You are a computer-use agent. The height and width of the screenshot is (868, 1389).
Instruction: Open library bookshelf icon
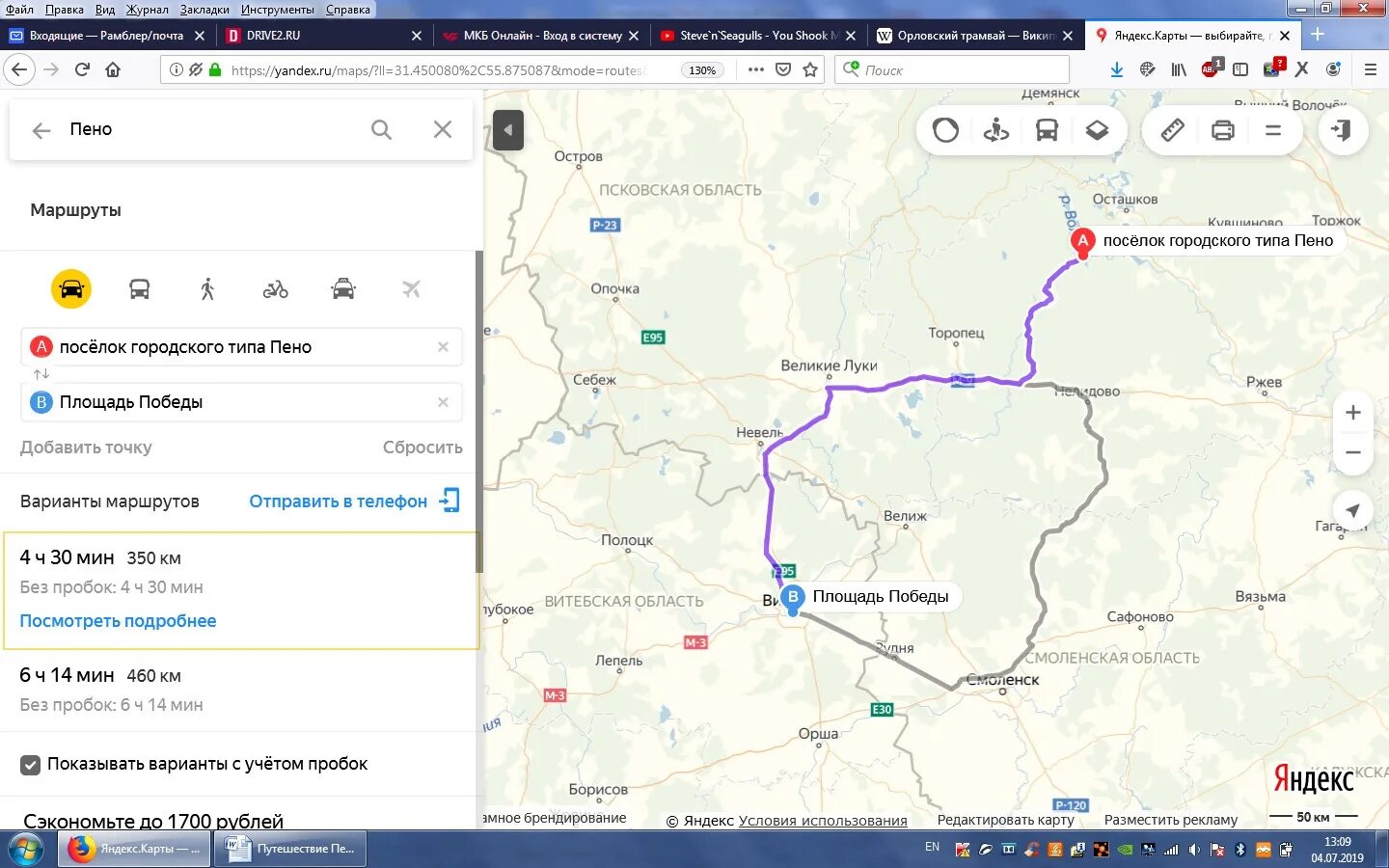1179,69
